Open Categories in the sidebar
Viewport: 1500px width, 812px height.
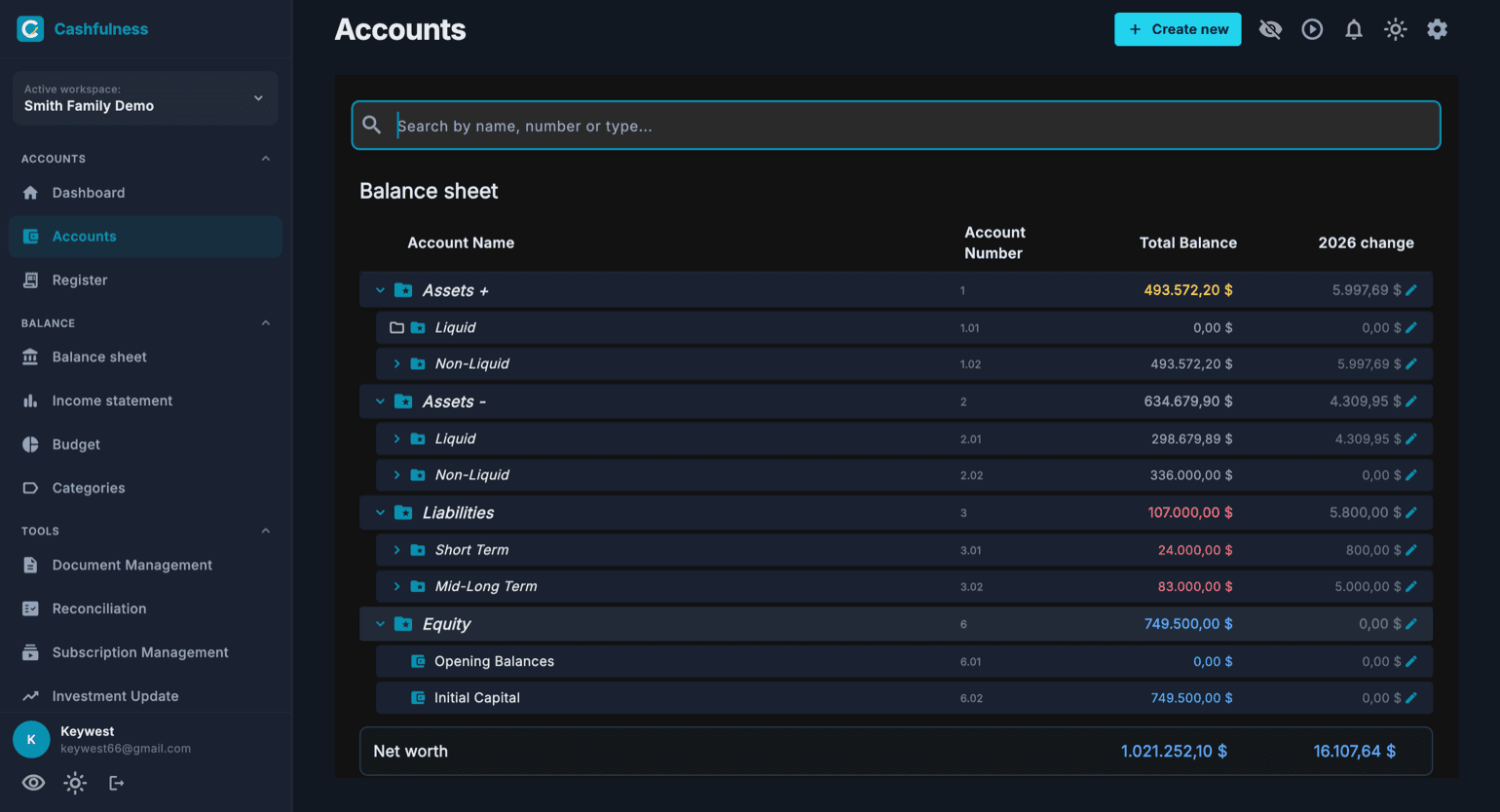coord(145,488)
